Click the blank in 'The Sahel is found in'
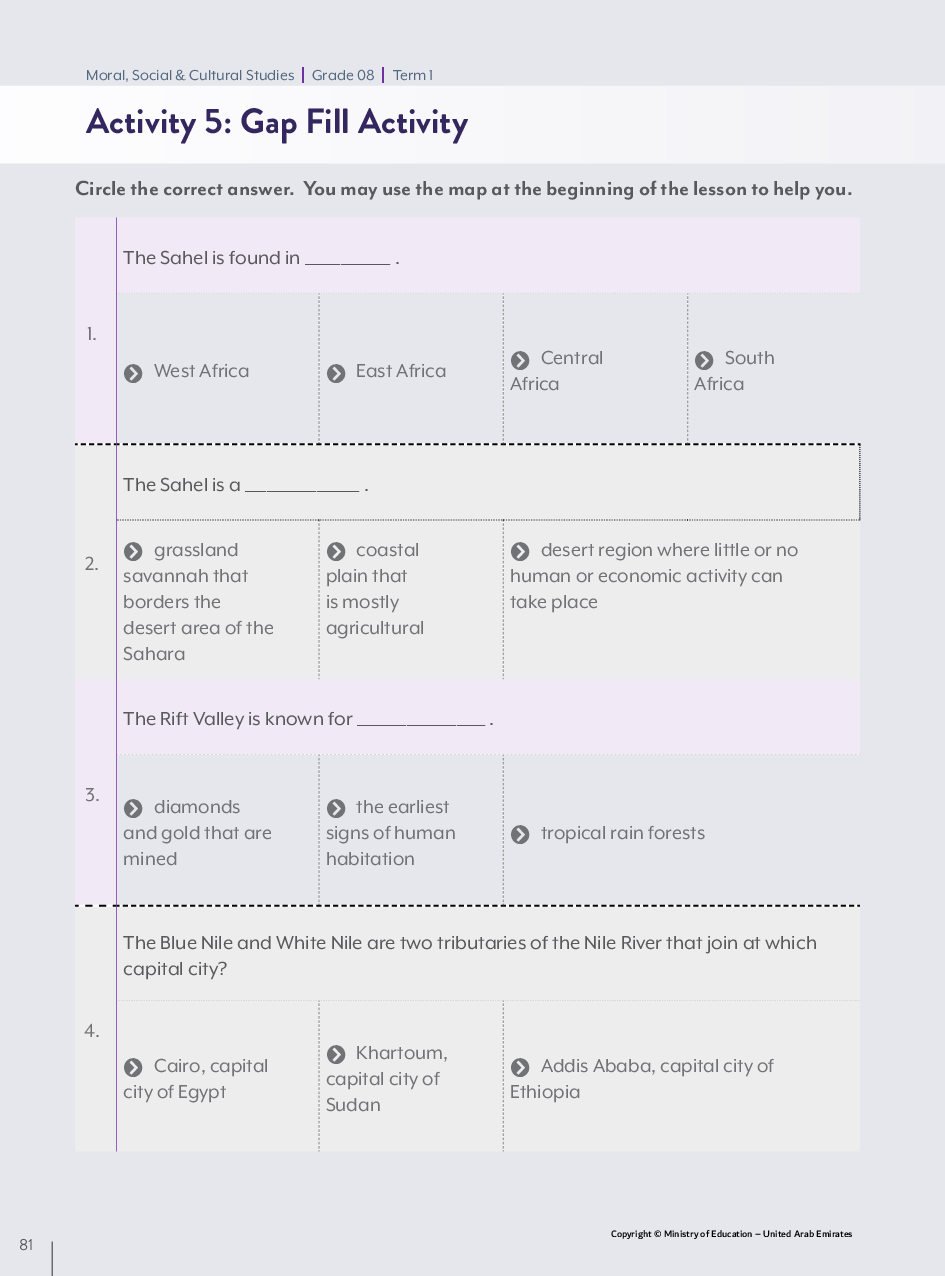Viewport: 945px width, 1276px height. [x=347, y=260]
